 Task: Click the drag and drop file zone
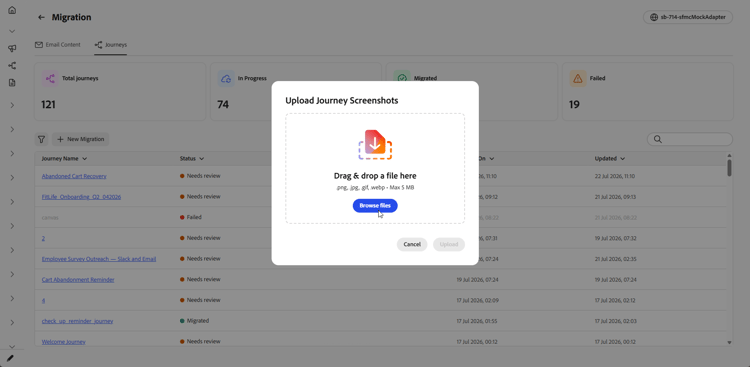375,168
